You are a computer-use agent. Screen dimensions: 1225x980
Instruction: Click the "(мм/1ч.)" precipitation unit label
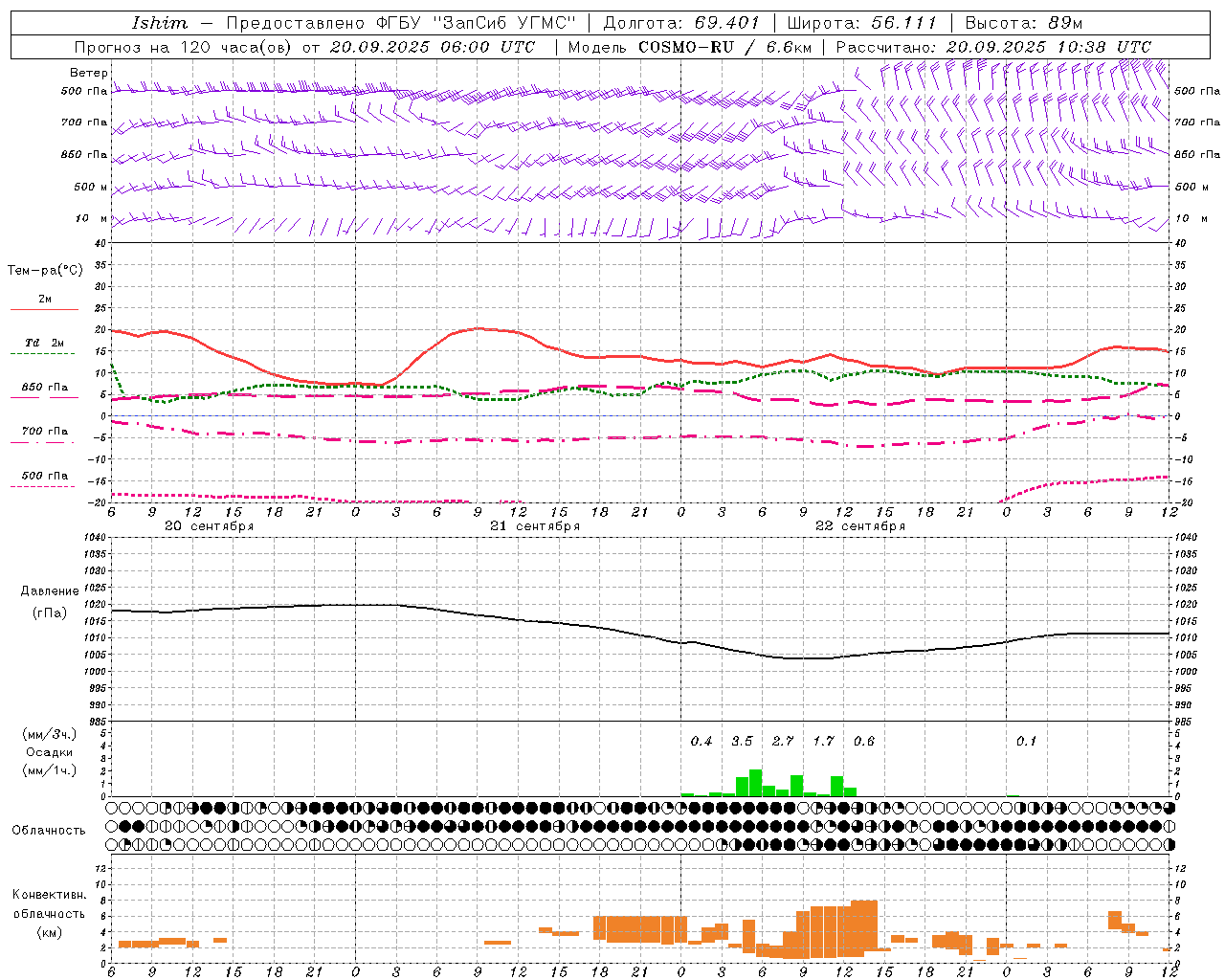tap(50, 770)
